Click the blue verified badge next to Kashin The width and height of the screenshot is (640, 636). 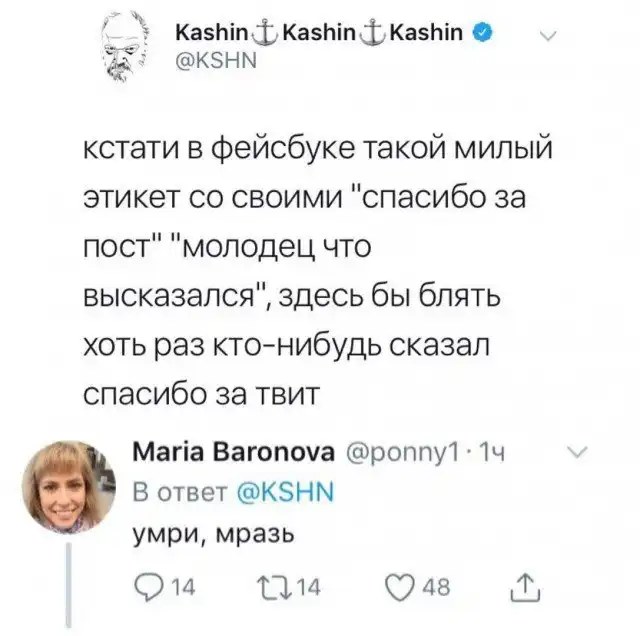480,33
